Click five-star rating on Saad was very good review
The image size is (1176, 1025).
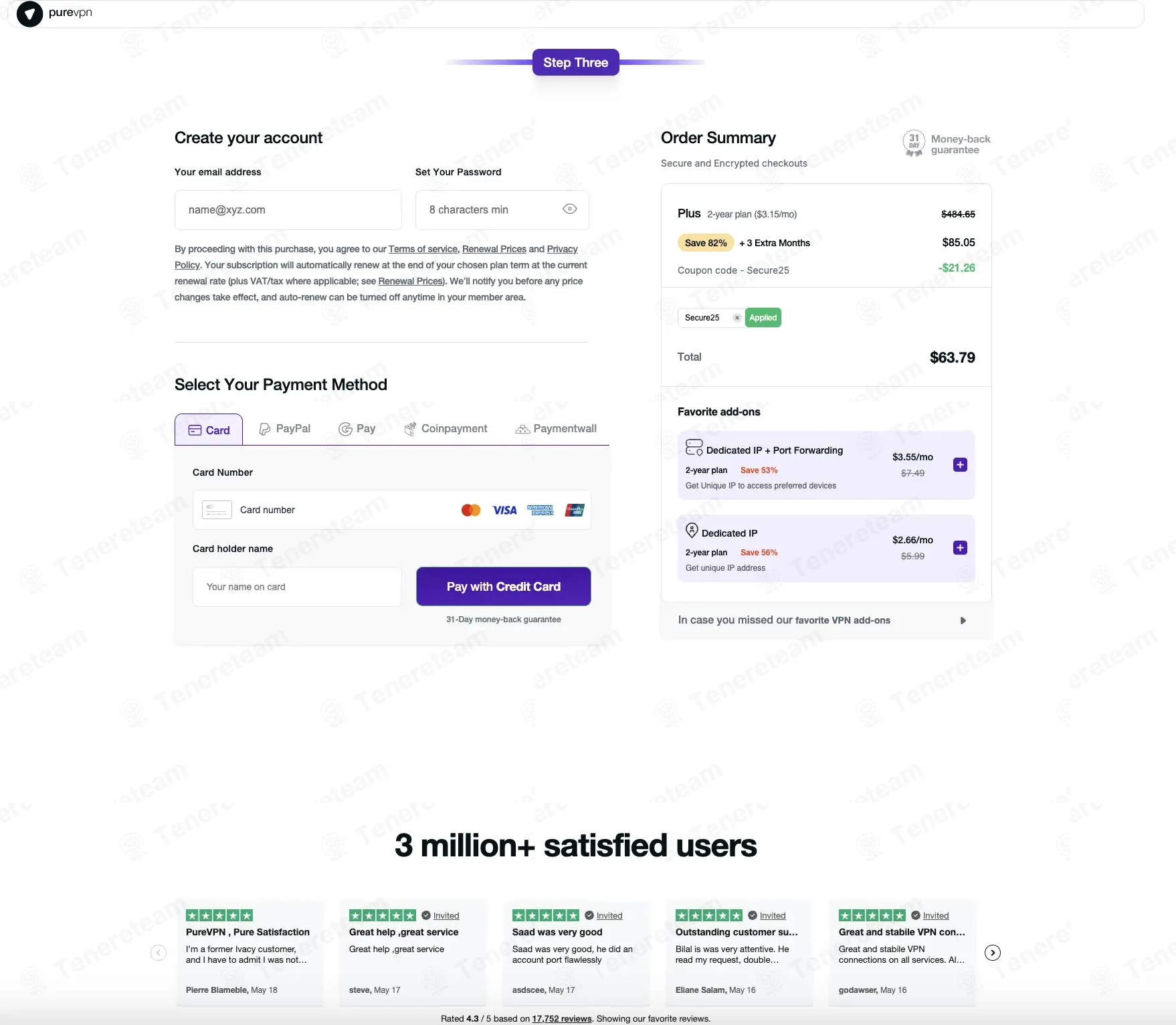coord(546,916)
